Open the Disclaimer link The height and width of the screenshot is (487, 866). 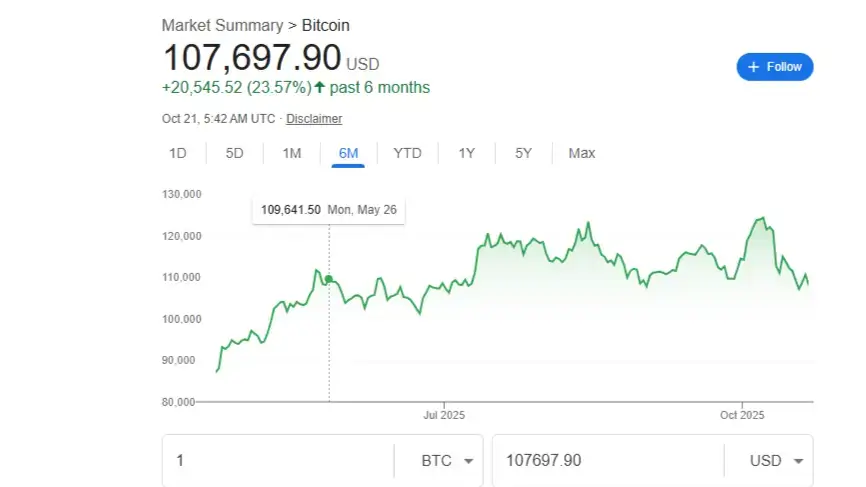[x=314, y=118]
